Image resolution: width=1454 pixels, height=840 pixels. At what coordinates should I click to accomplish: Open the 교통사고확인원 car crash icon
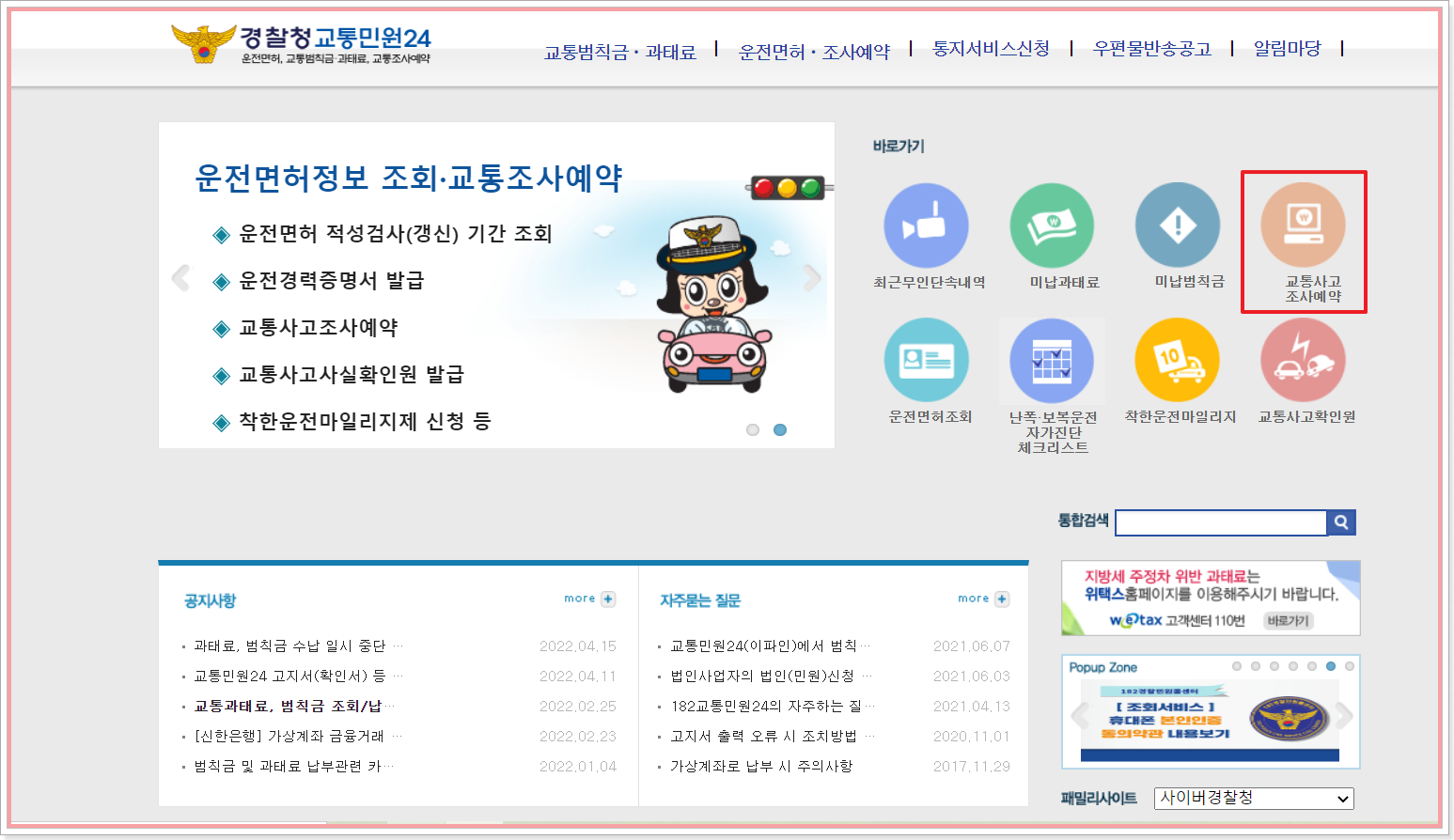[1304, 360]
